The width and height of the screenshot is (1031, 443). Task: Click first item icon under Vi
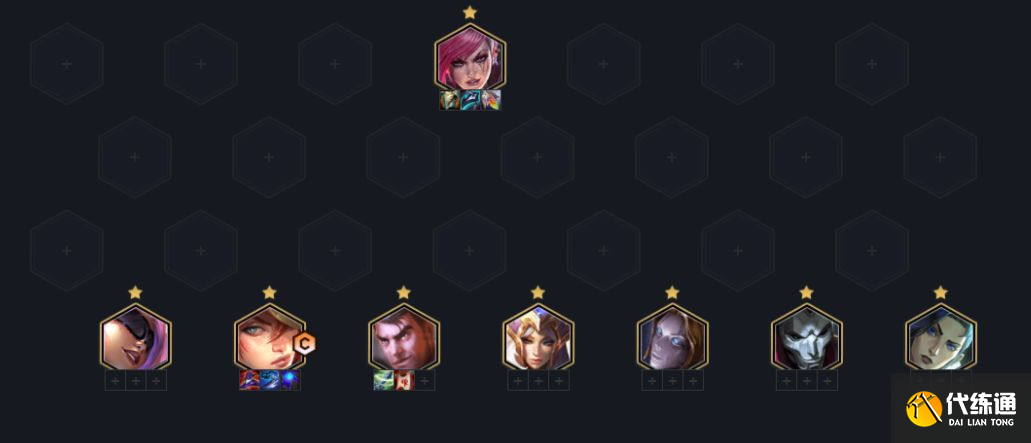point(450,100)
